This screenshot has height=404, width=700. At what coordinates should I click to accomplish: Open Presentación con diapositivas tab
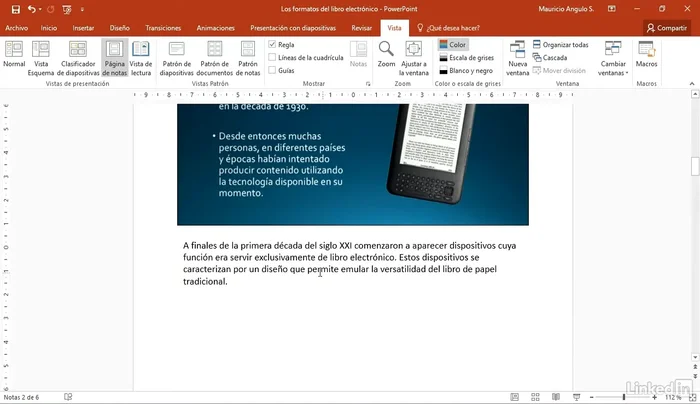pyautogui.click(x=293, y=28)
